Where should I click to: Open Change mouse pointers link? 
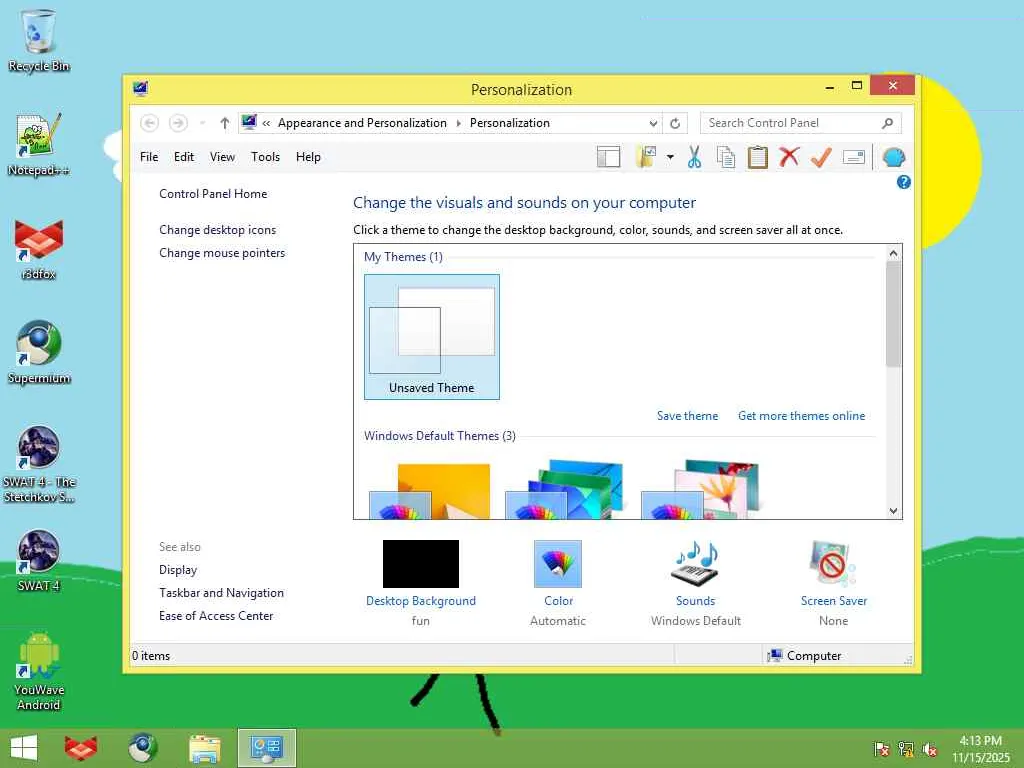point(222,253)
